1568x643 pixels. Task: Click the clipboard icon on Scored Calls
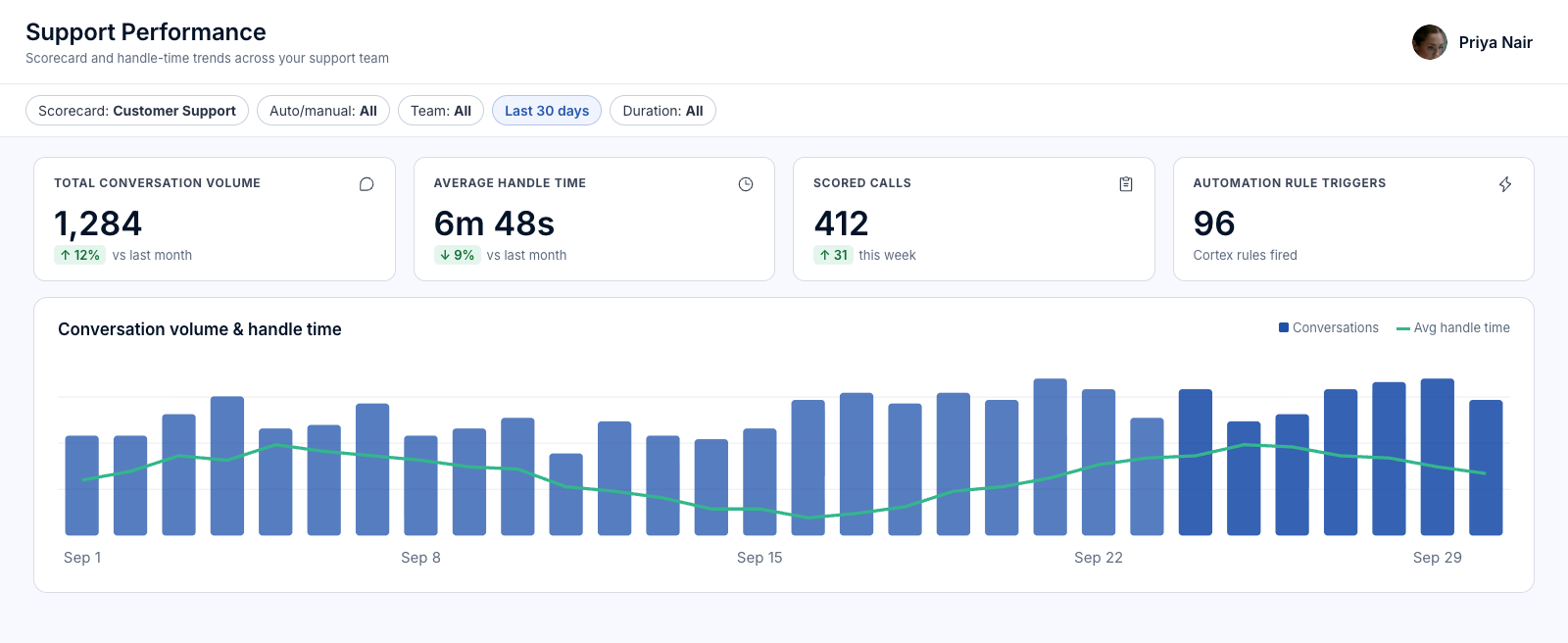pos(1126,184)
